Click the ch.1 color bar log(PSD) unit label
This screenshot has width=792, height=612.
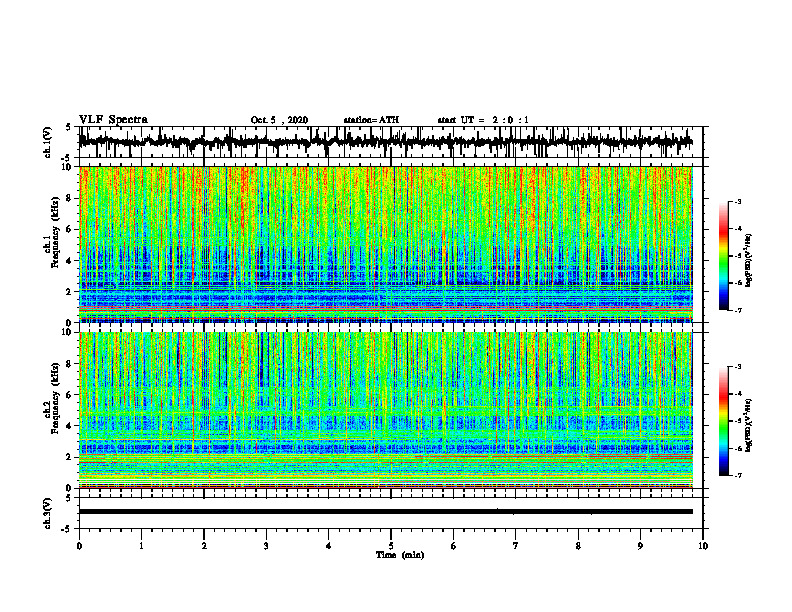point(749,261)
